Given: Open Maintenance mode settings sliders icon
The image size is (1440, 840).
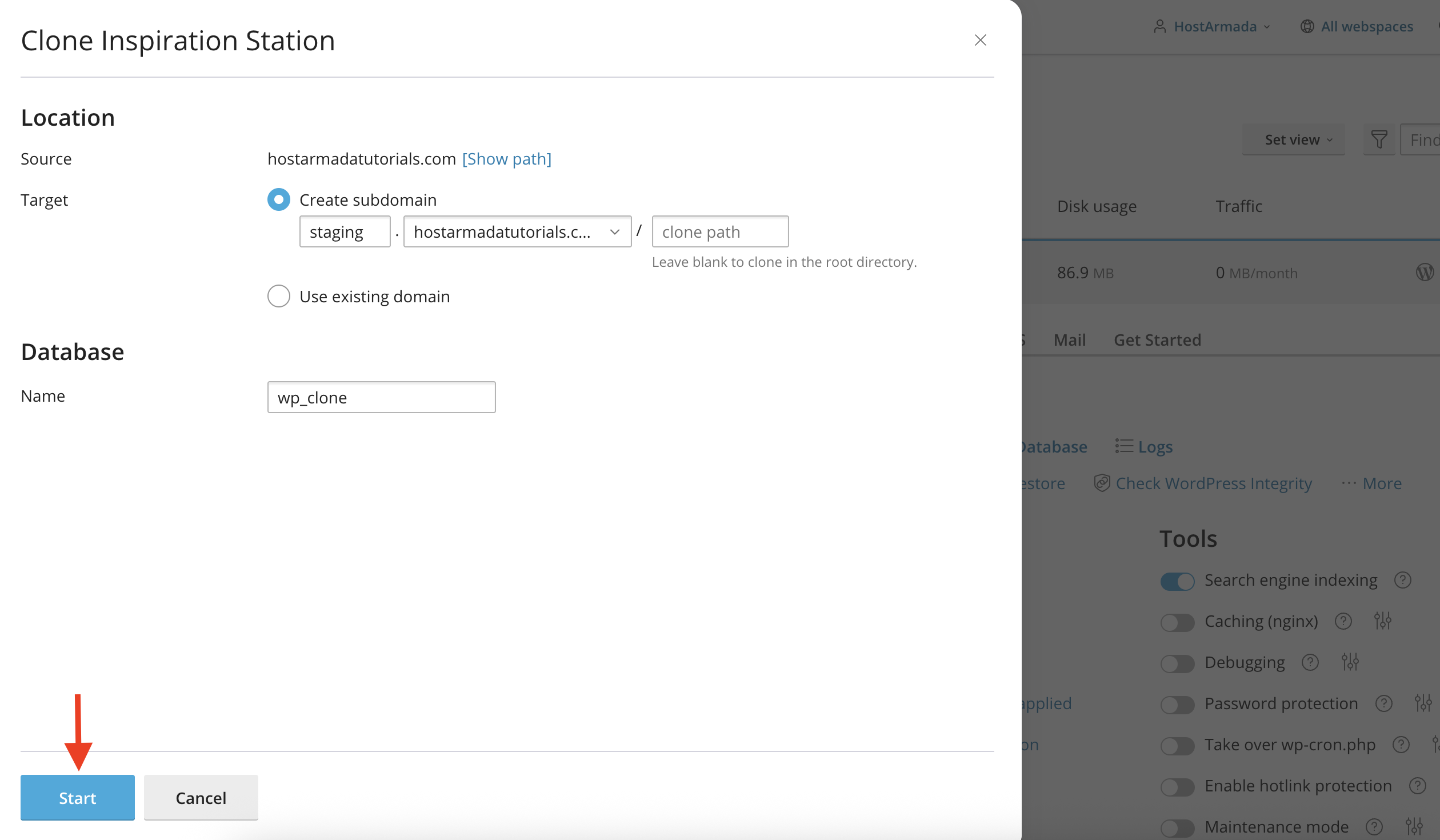Looking at the screenshot, I should 1414,826.
